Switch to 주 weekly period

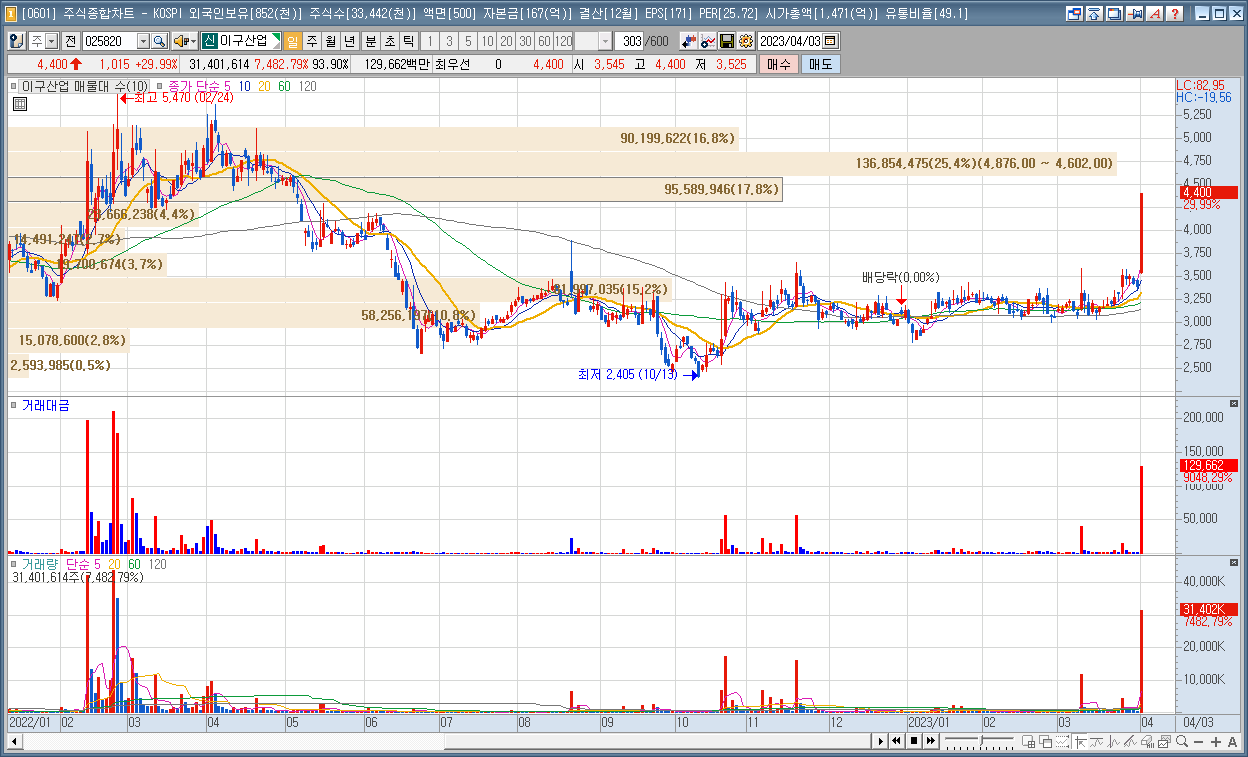pyautogui.click(x=312, y=41)
